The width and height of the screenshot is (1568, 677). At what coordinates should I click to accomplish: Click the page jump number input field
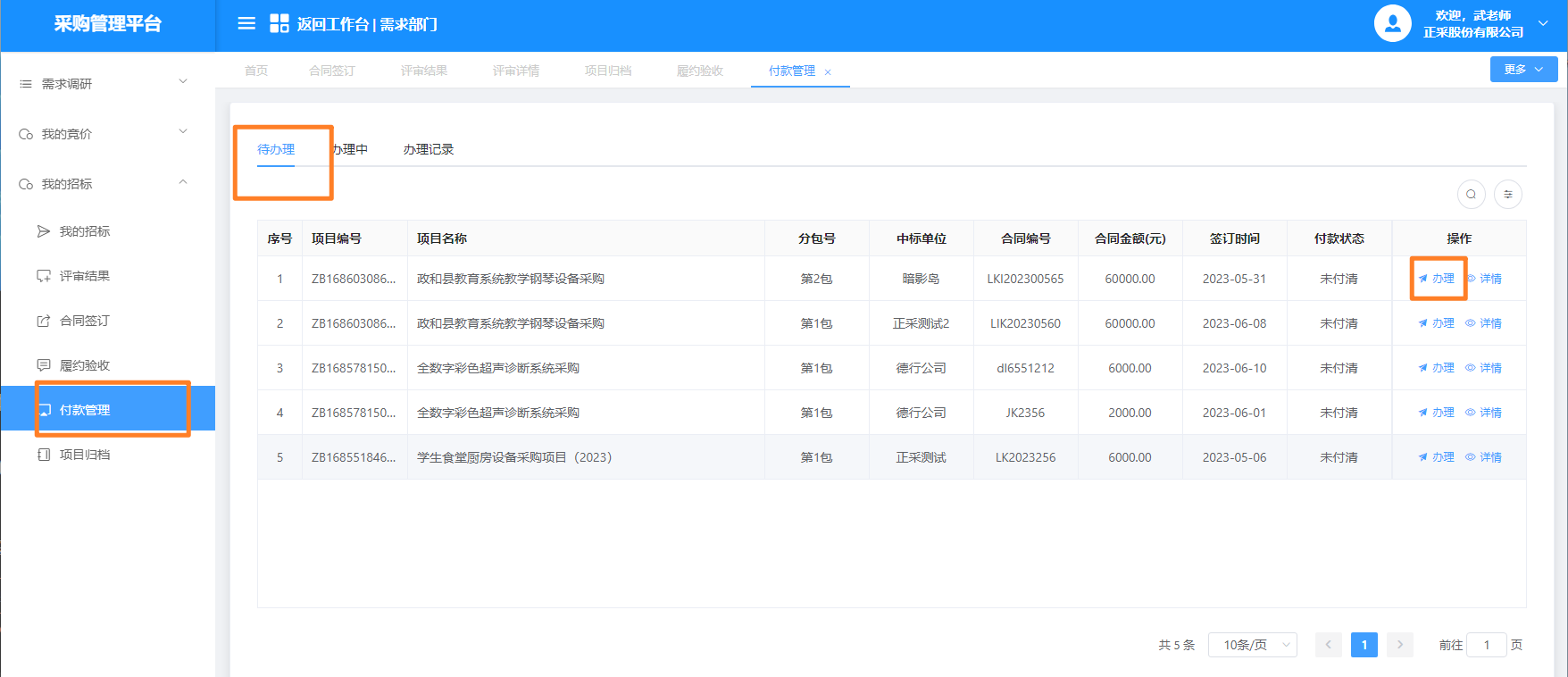point(1487,645)
